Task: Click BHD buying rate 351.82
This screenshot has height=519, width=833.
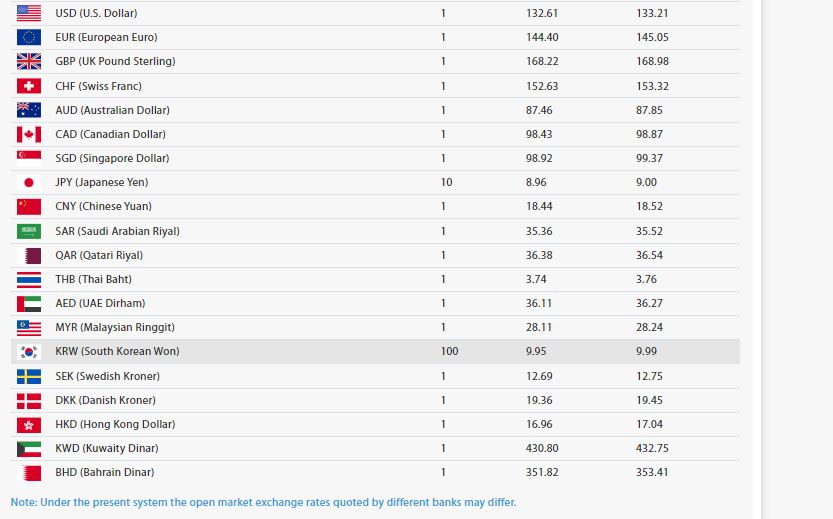Action: tap(542, 472)
